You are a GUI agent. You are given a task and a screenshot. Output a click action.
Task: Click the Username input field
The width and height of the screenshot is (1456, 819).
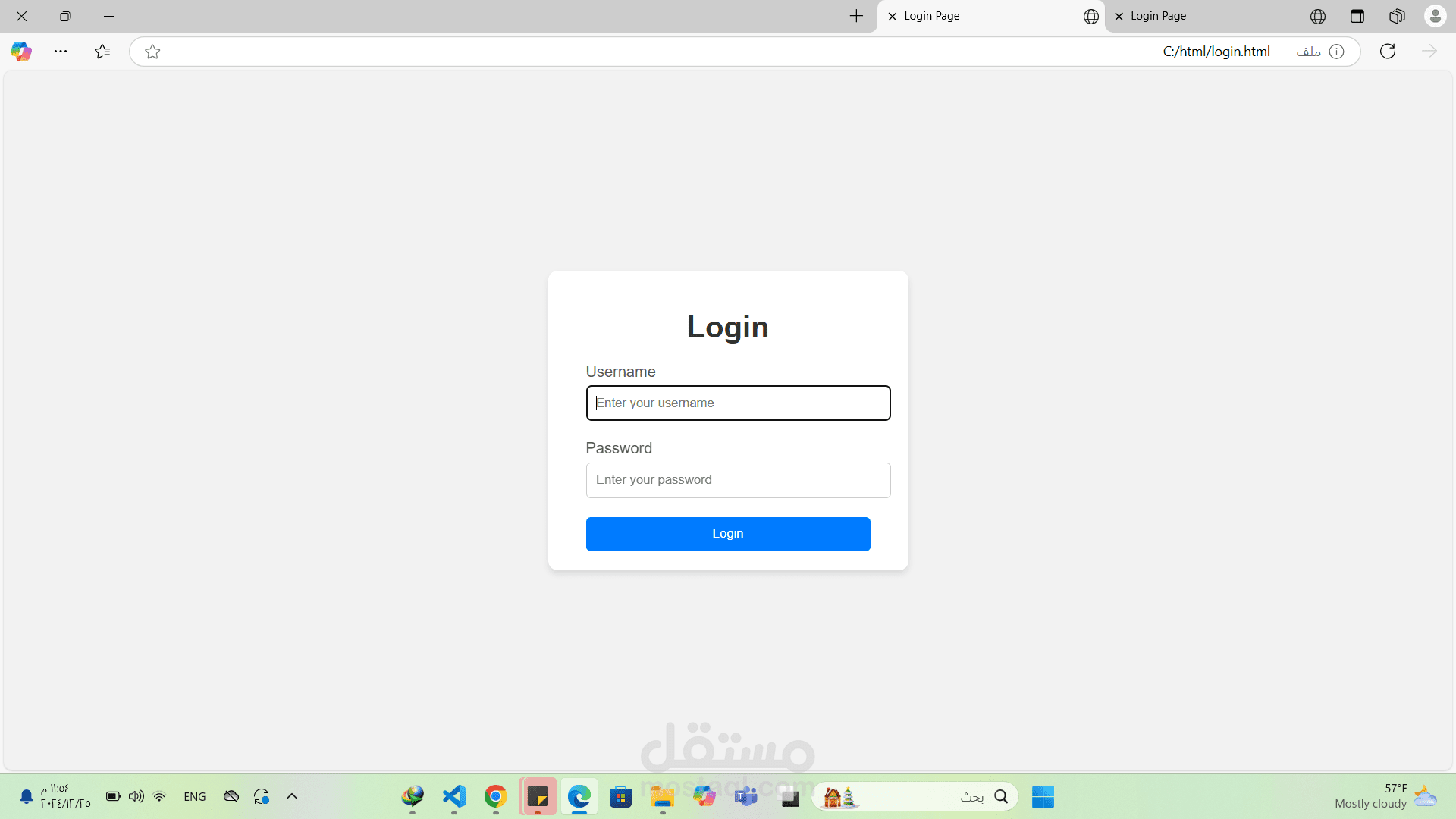point(738,403)
